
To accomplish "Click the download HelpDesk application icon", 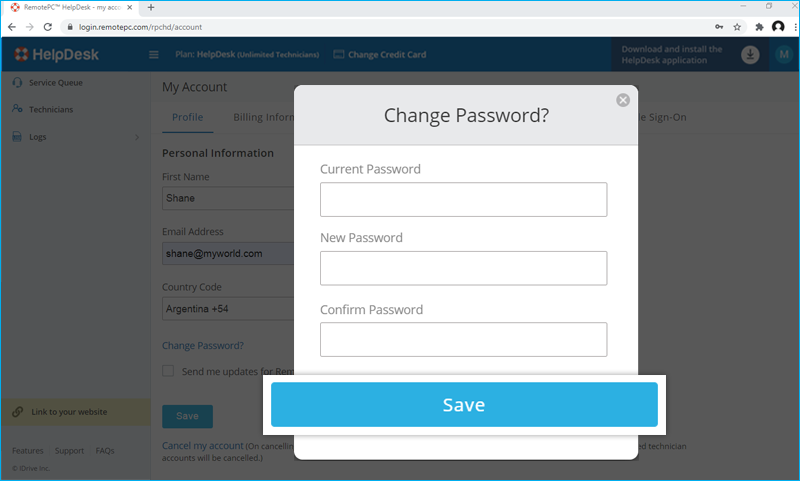I will pos(750,55).
